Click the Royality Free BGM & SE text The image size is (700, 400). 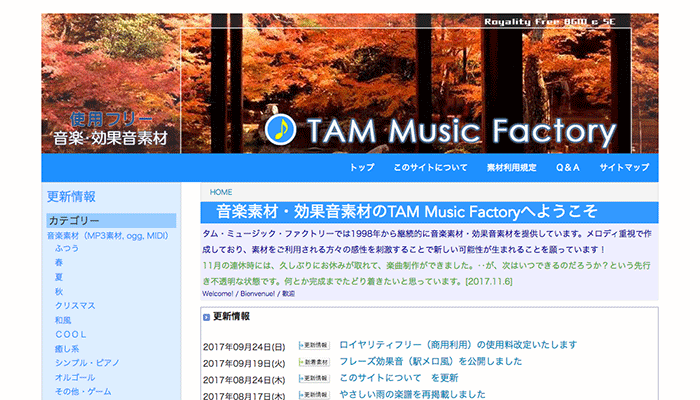550,21
